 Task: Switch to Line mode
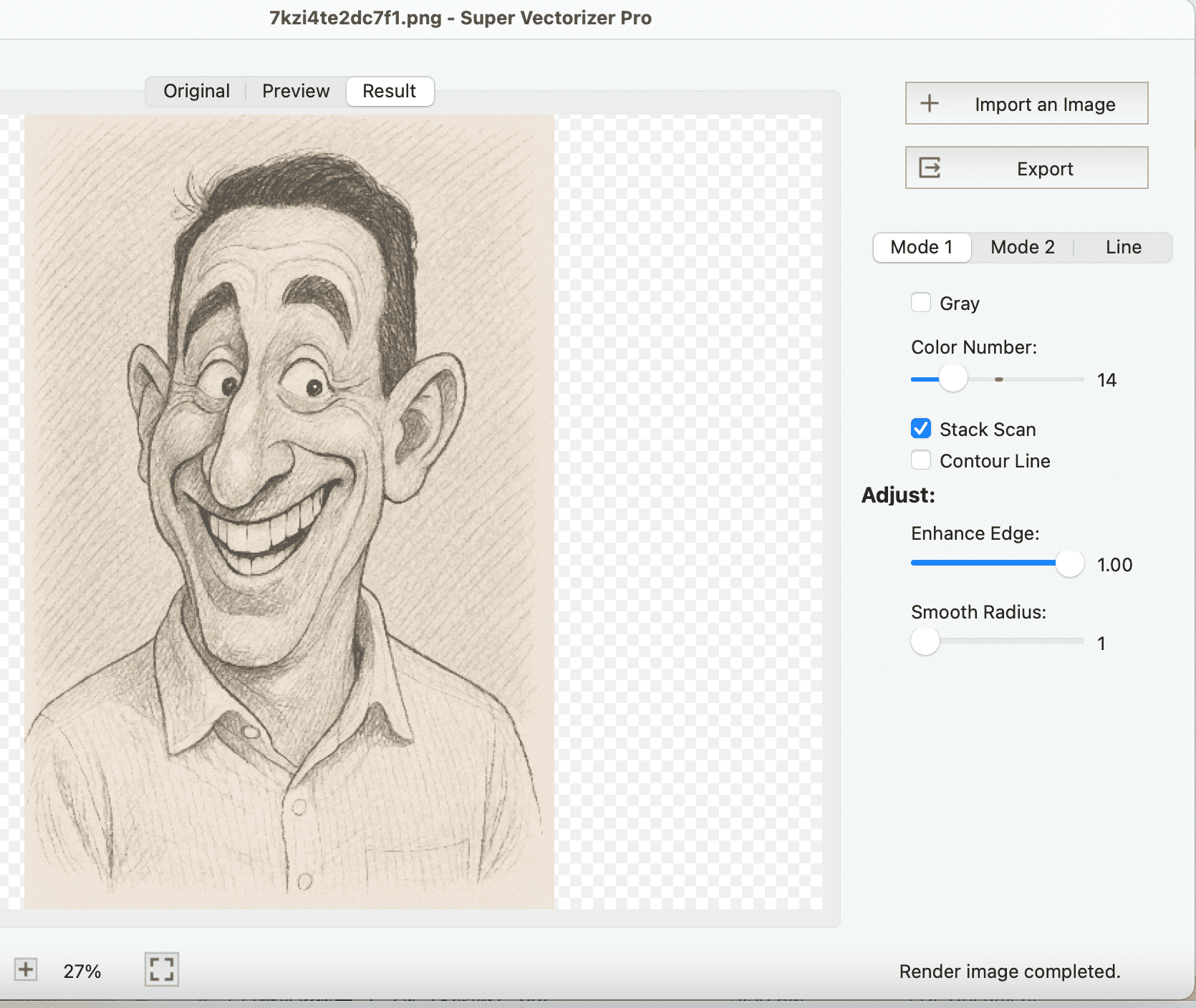point(1124,247)
